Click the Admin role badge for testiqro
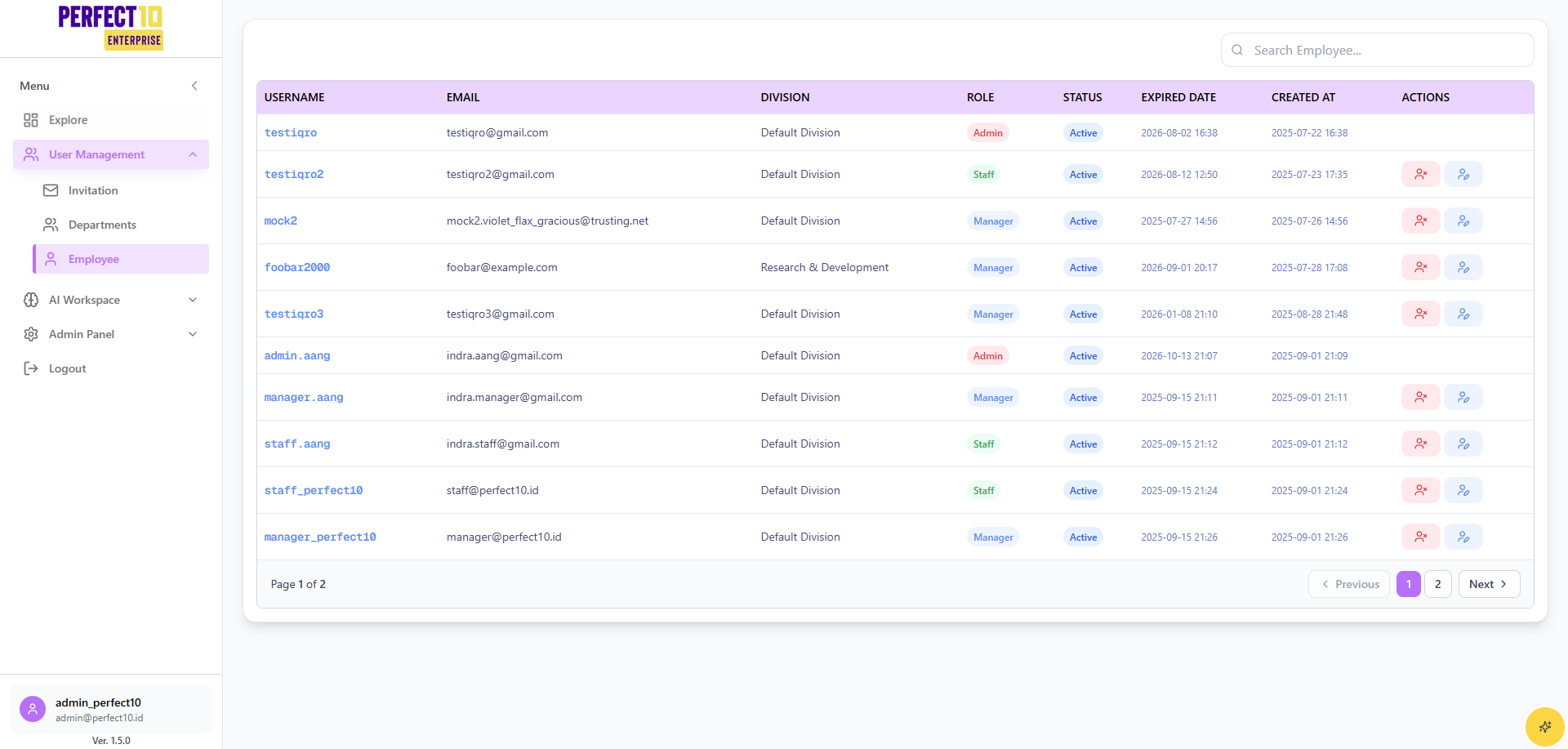The image size is (1568, 749). point(988,132)
